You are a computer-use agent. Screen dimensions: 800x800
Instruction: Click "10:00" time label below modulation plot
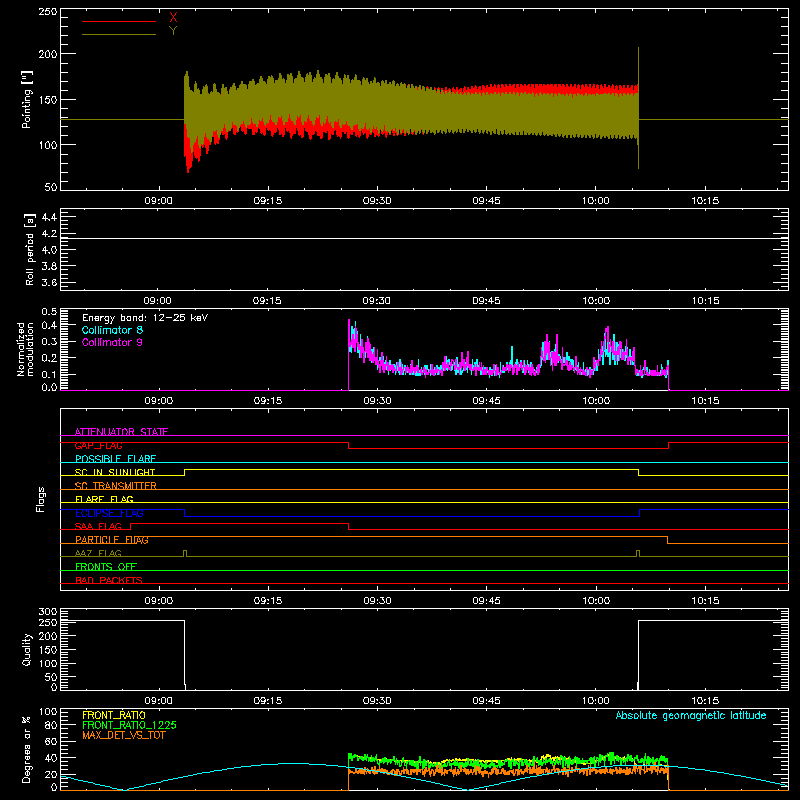point(596,401)
